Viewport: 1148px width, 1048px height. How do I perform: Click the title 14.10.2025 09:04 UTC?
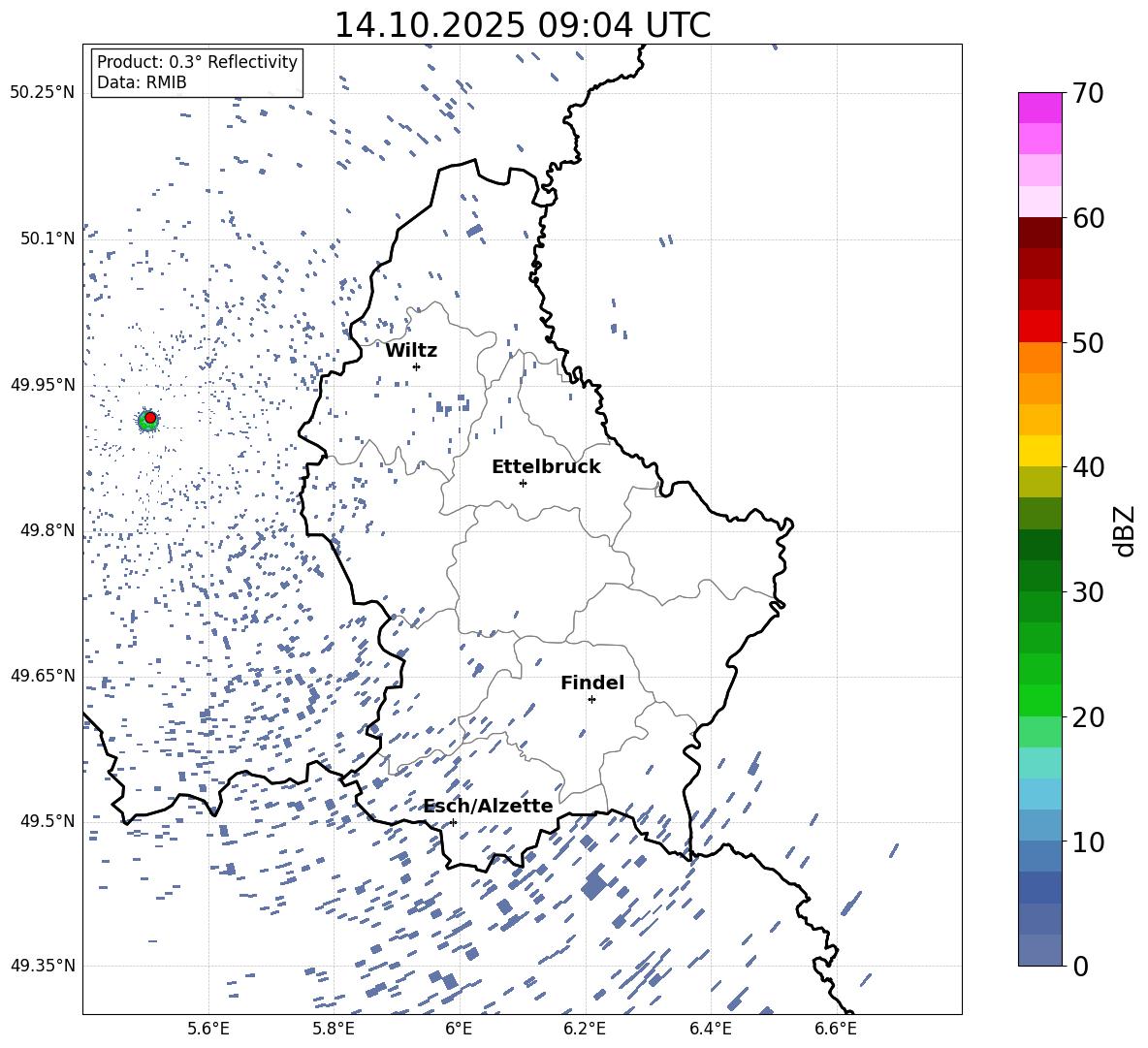point(523,25)
